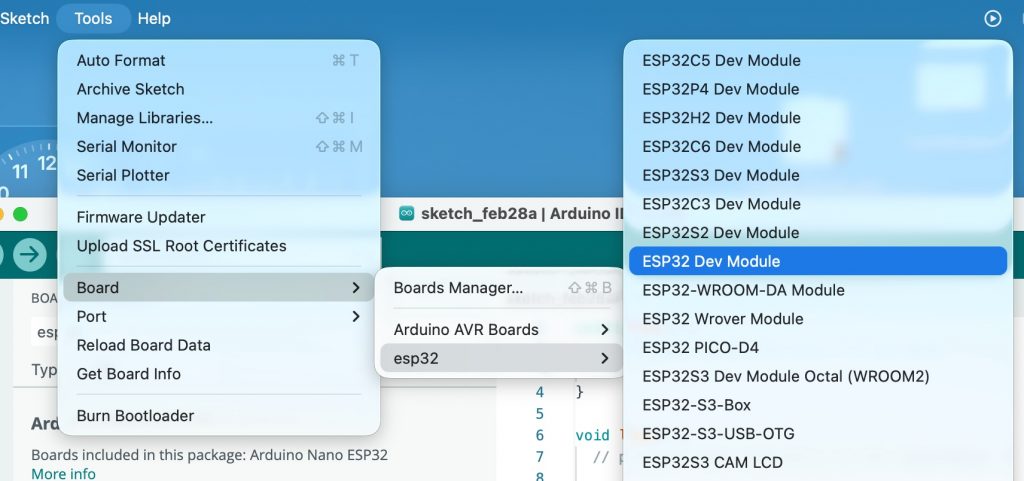Click the Arduino logo in title bar
Image resolution: width=1024 pixels, height=481 pixels.
[x=407, y=213]
